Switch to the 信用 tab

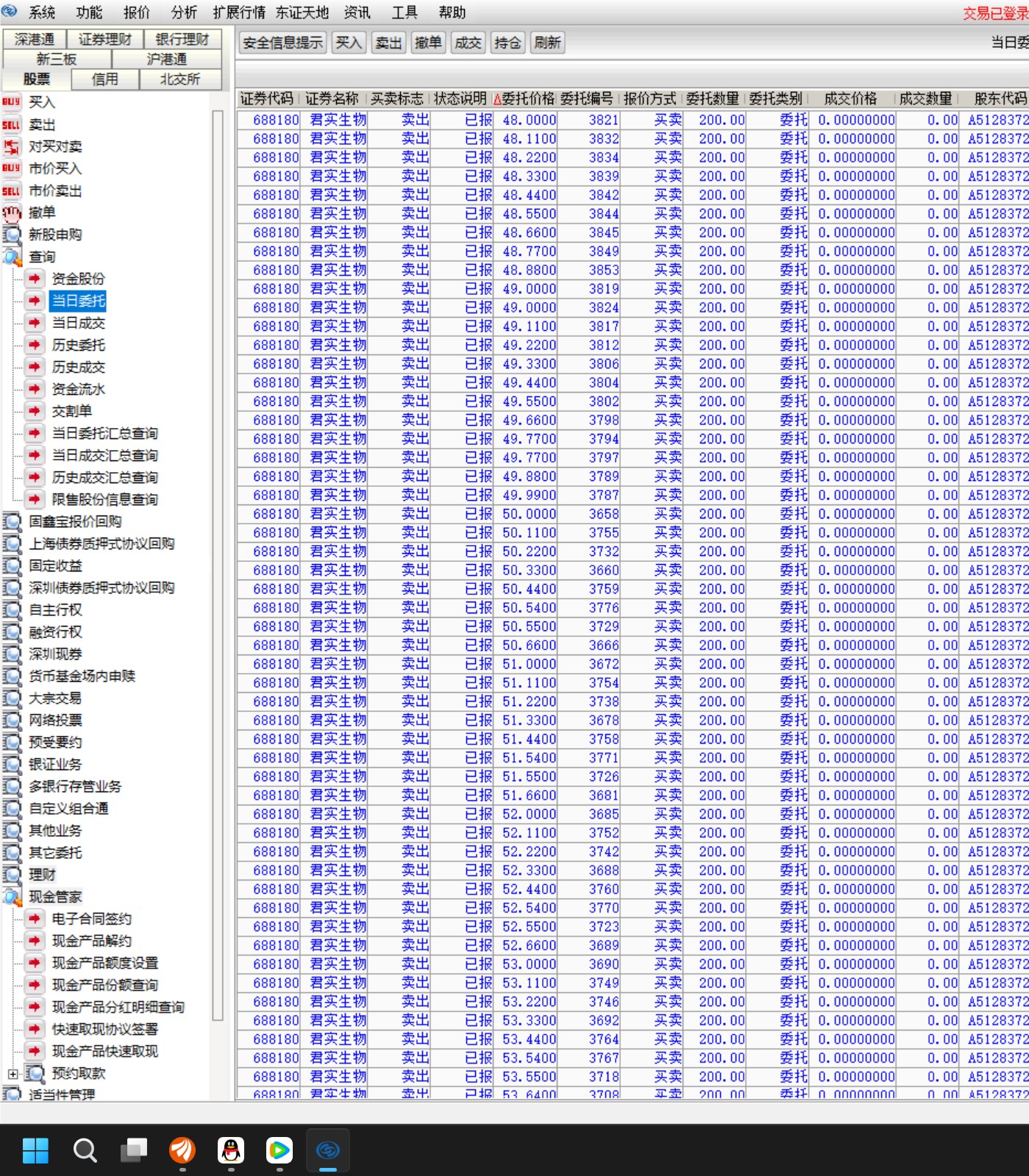(105, 79)
